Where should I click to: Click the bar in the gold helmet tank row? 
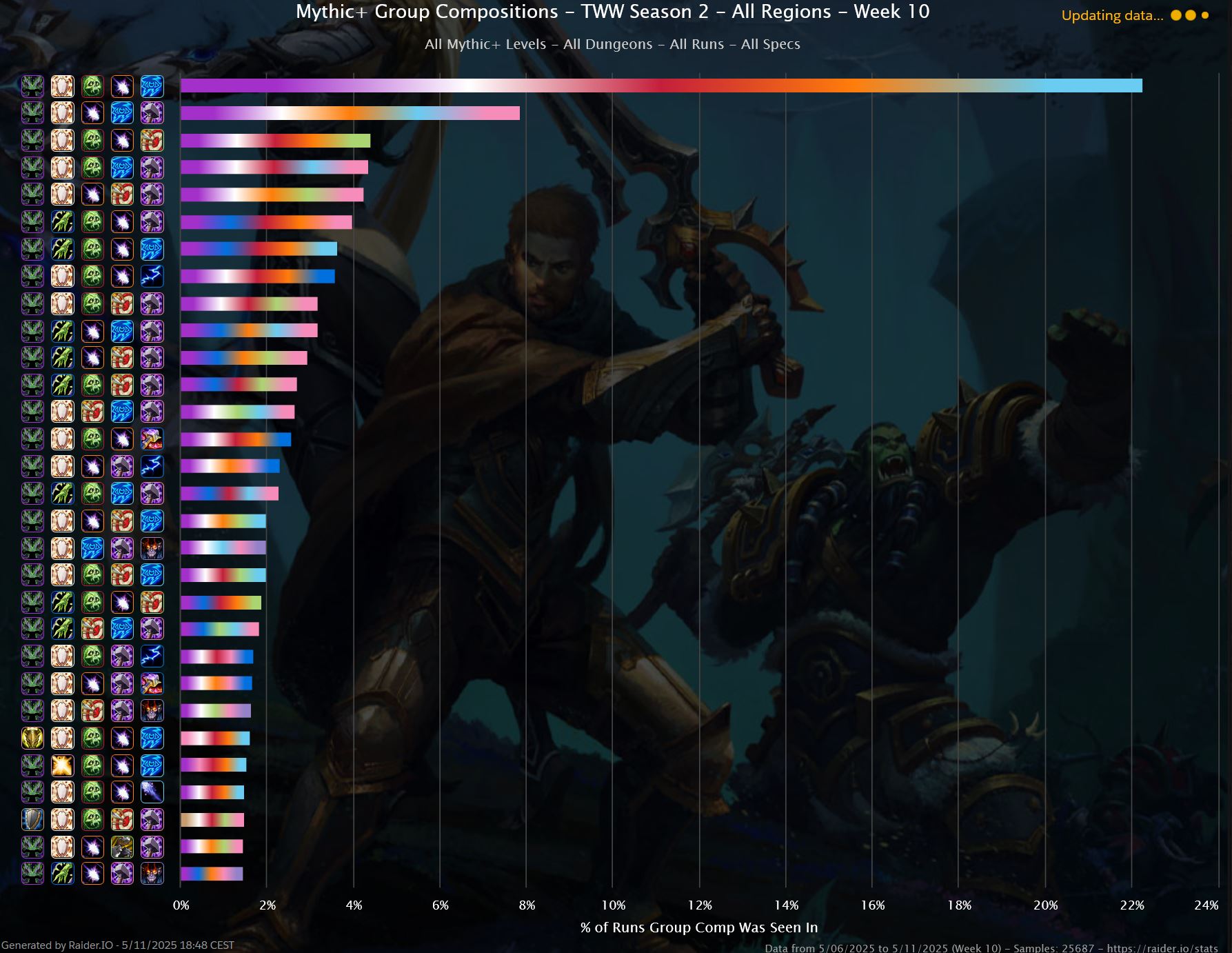tap(215, 738)
